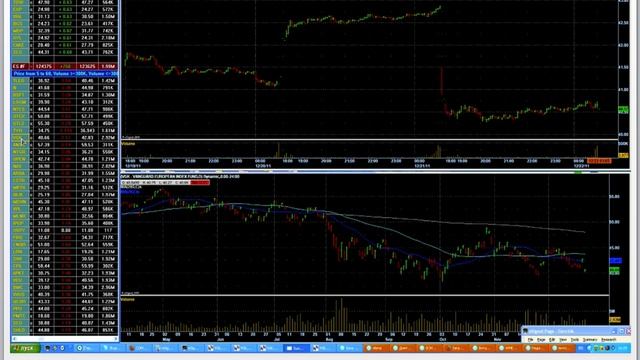Click the 'Price from 5 to 60' filter header

pos(65,73)
